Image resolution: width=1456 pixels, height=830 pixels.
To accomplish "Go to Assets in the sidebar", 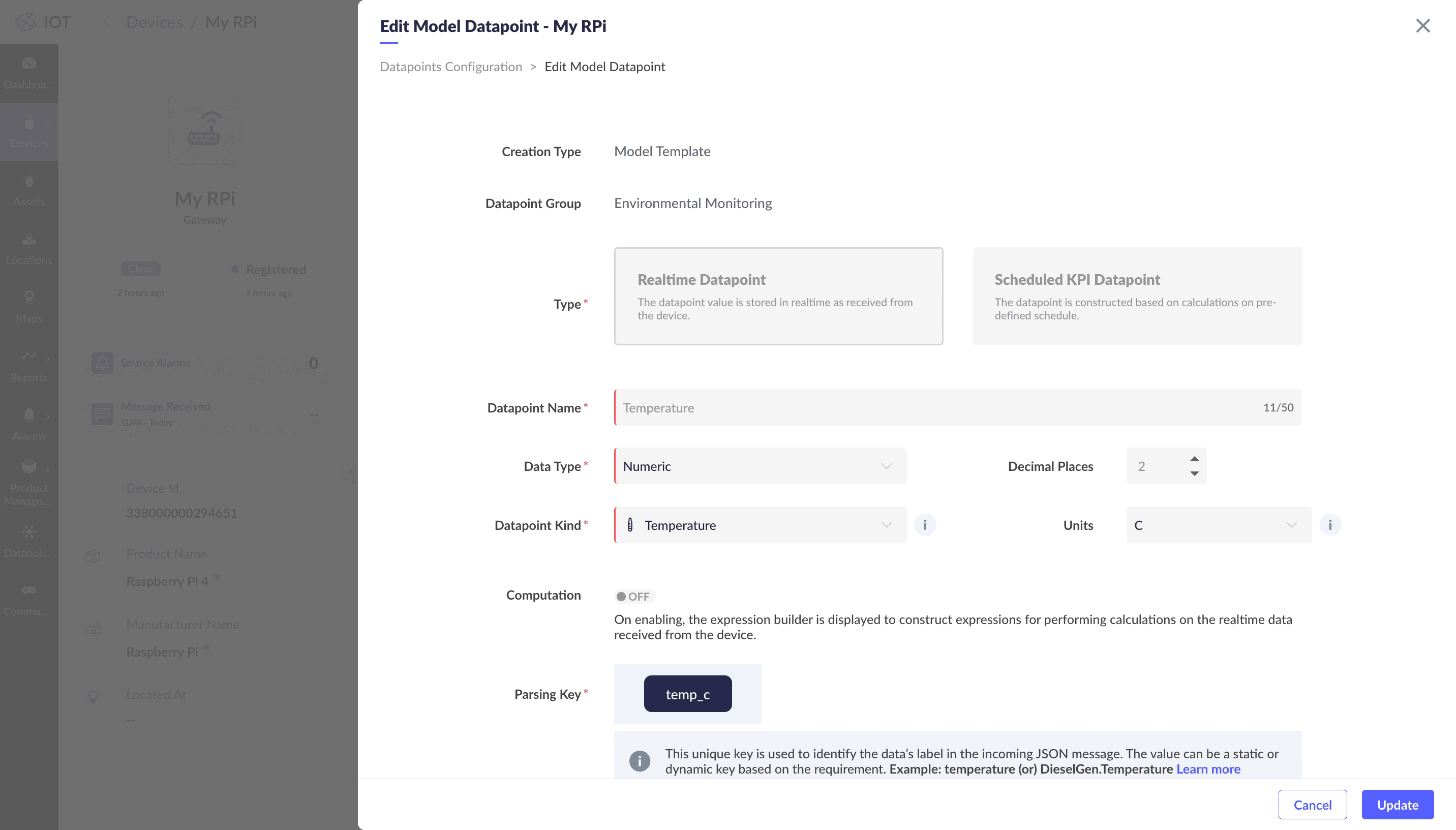I will (x=29, y=190).
